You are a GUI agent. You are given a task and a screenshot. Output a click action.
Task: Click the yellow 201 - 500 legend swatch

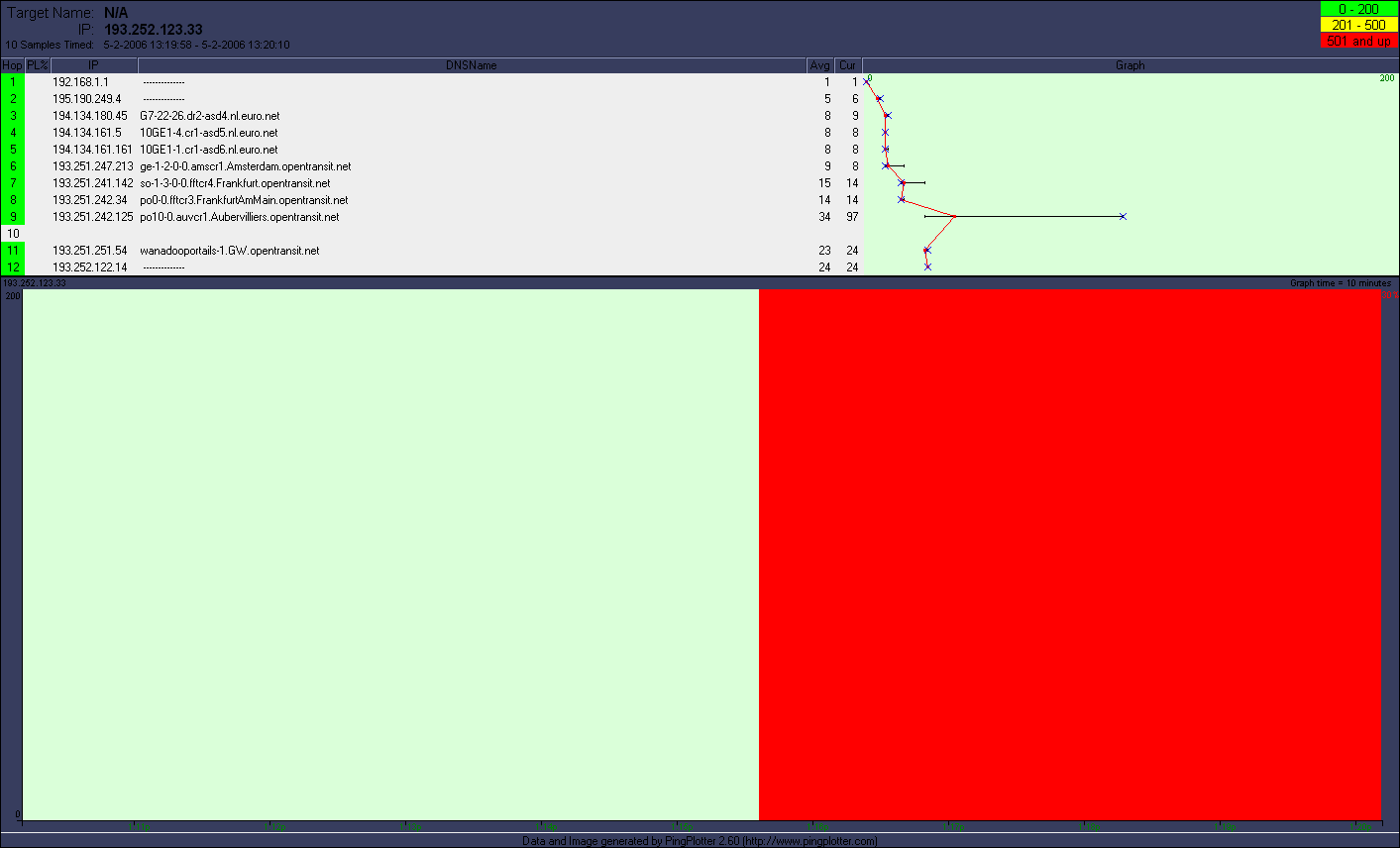1358,25
